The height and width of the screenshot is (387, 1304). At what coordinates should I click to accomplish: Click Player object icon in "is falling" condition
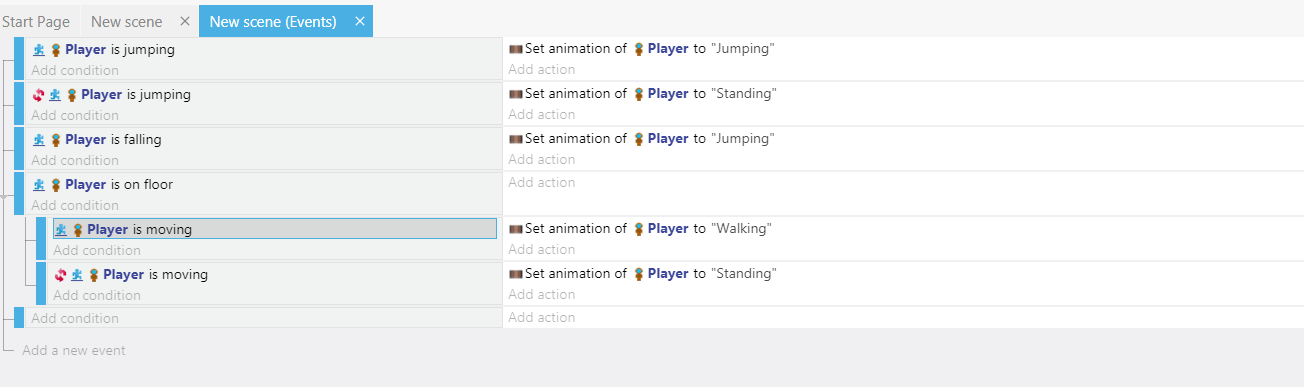point(56,139)
